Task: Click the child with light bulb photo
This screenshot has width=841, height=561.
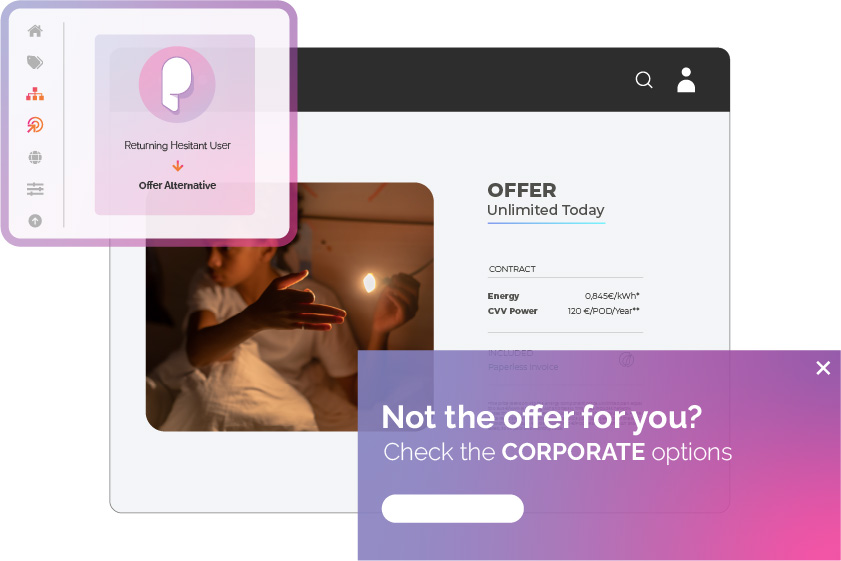Action: click(x=290, y=307)
